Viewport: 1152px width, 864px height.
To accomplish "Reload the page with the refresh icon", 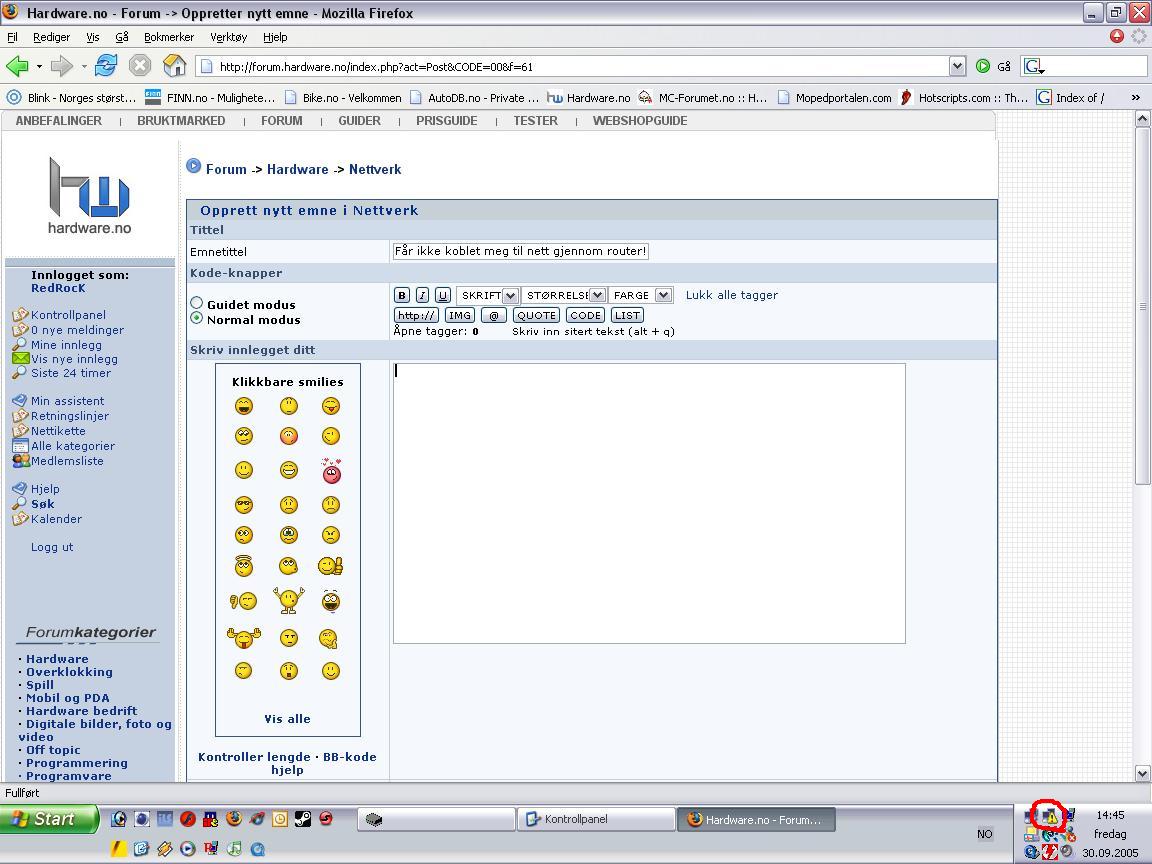I will pos(106,65).
